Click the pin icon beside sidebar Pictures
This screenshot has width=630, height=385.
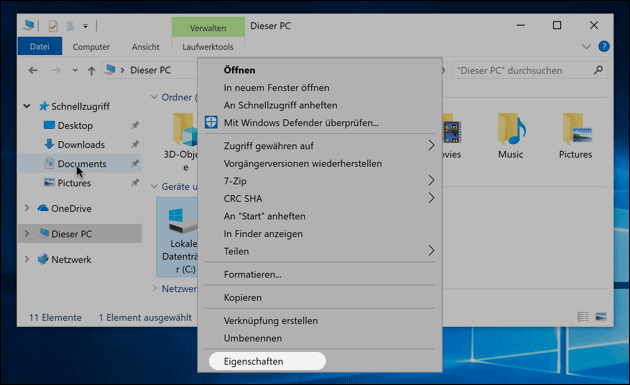[x=135, y=182]
